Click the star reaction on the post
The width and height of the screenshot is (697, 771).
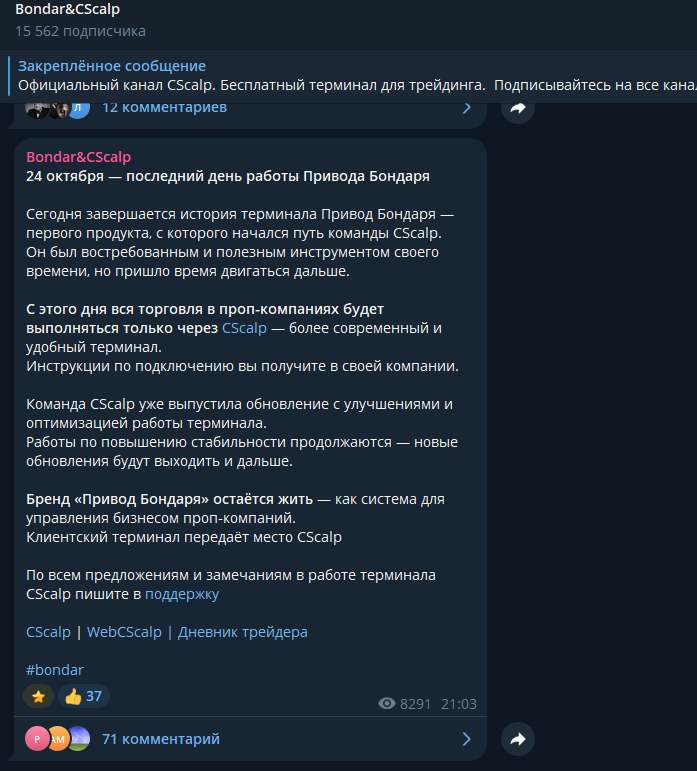point(38,696)
